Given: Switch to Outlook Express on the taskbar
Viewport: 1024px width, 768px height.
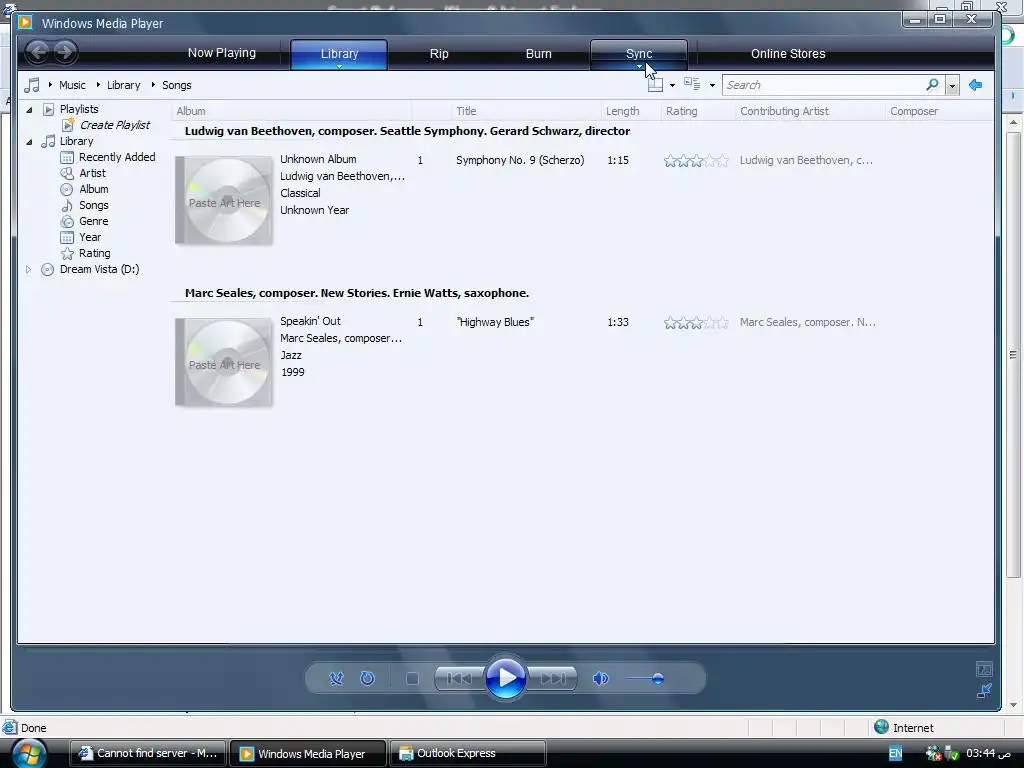Looking at the screenshot, I should [468, 753].
